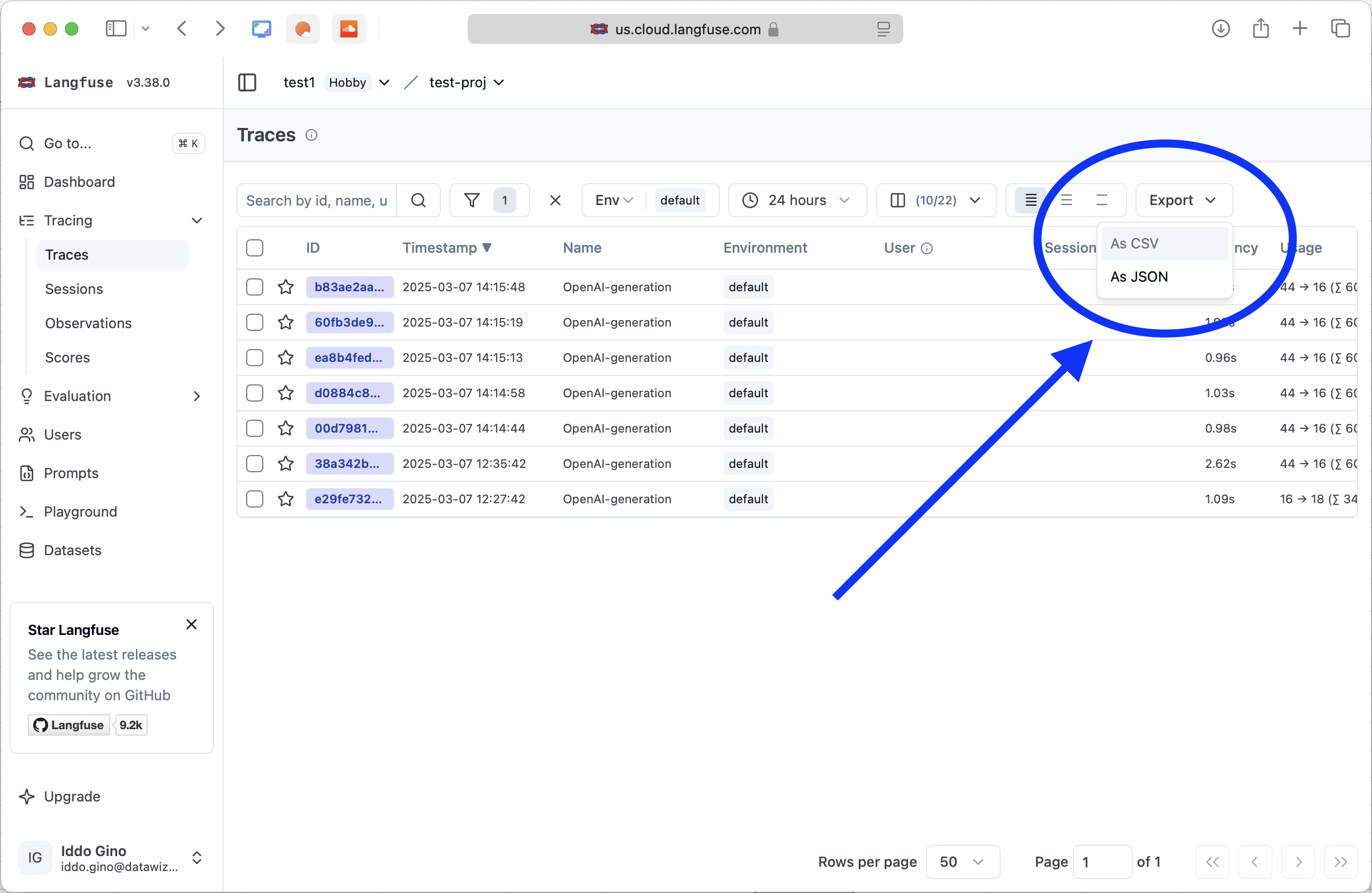This screenshot has width=1372, height=893.
Task: Open the columns (10/22) dropdown
Action: (935, 200)
